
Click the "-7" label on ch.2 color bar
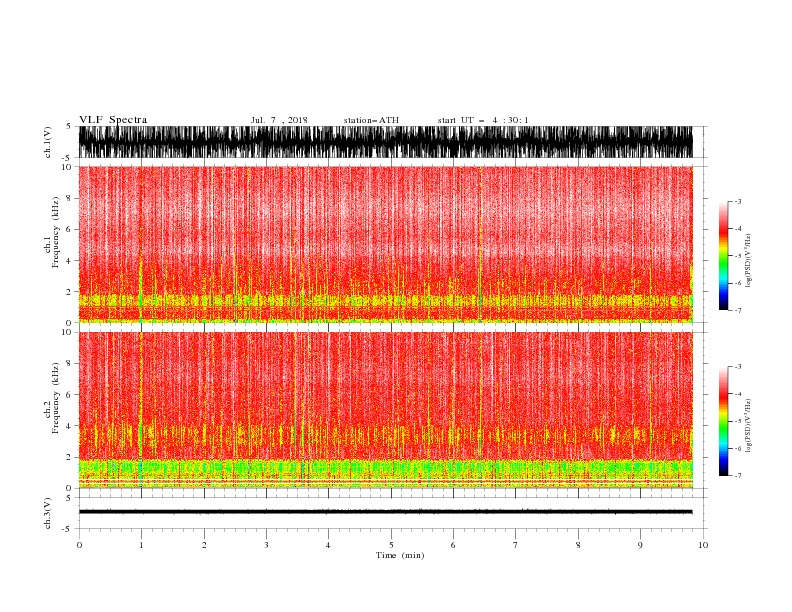click(737, 475)
